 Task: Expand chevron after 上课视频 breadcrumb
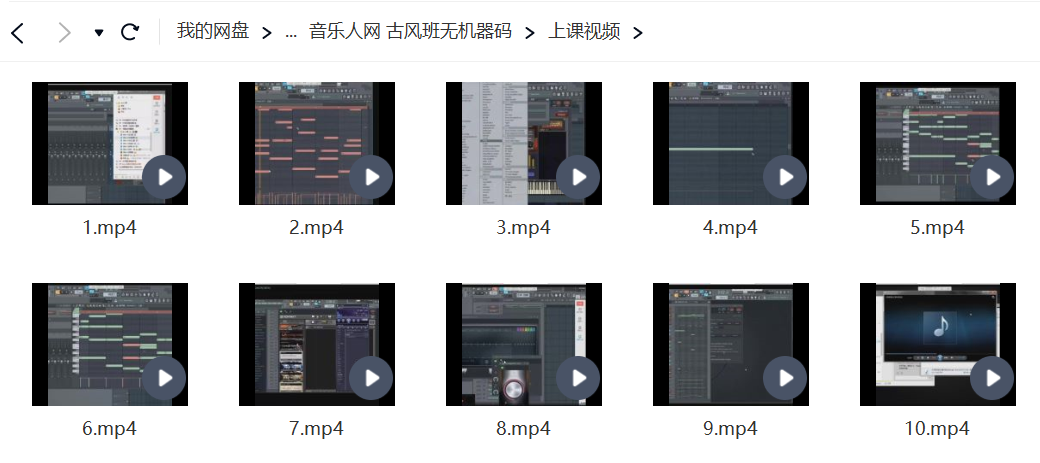[637, 33]
